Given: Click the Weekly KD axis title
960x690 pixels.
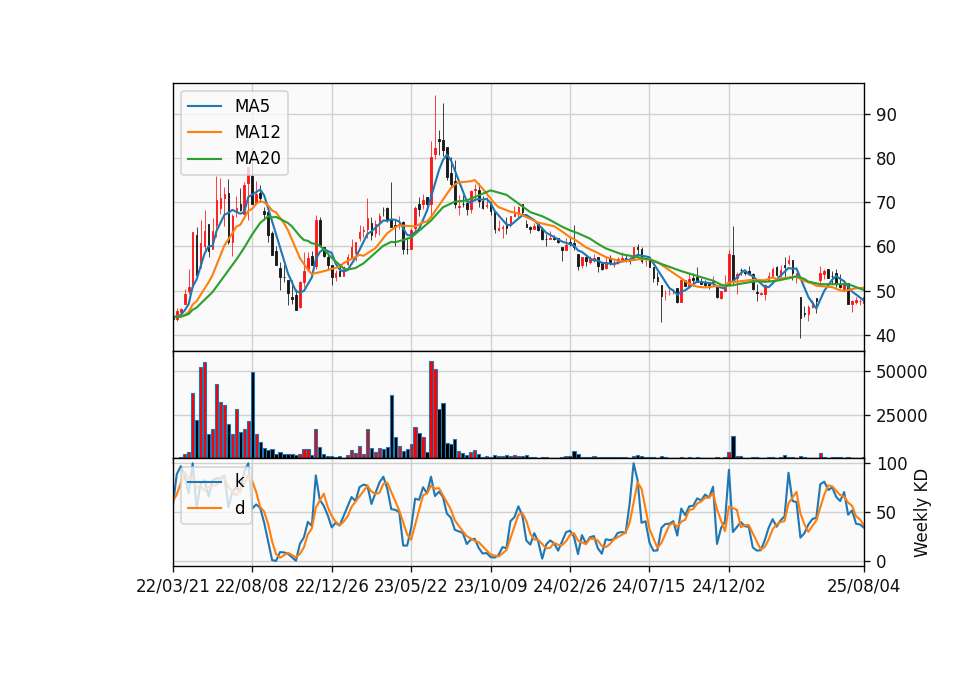Looking at the screenshot, I should click(x=921, y=513).
